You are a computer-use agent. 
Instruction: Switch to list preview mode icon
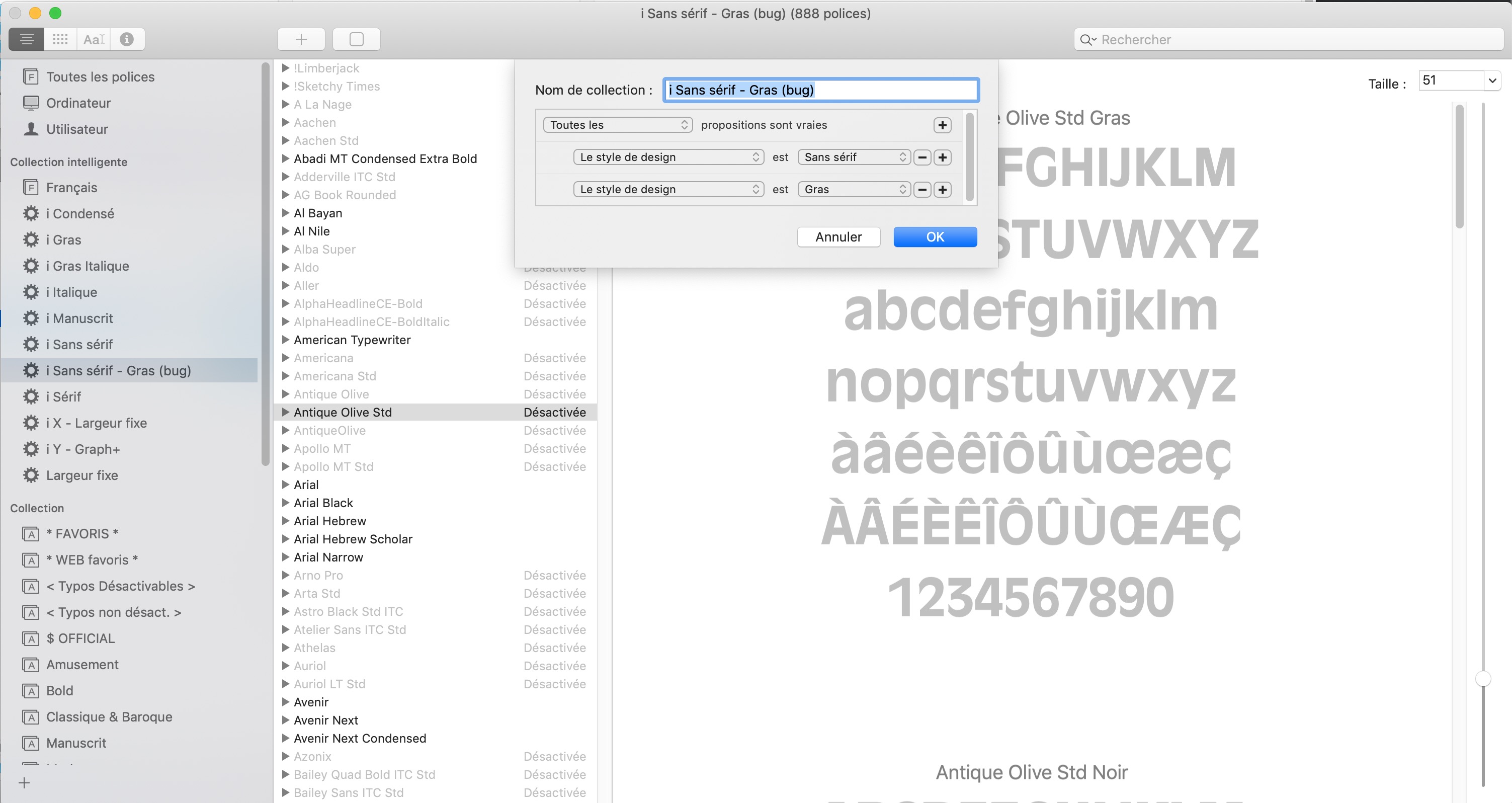(x=27, y=39)
